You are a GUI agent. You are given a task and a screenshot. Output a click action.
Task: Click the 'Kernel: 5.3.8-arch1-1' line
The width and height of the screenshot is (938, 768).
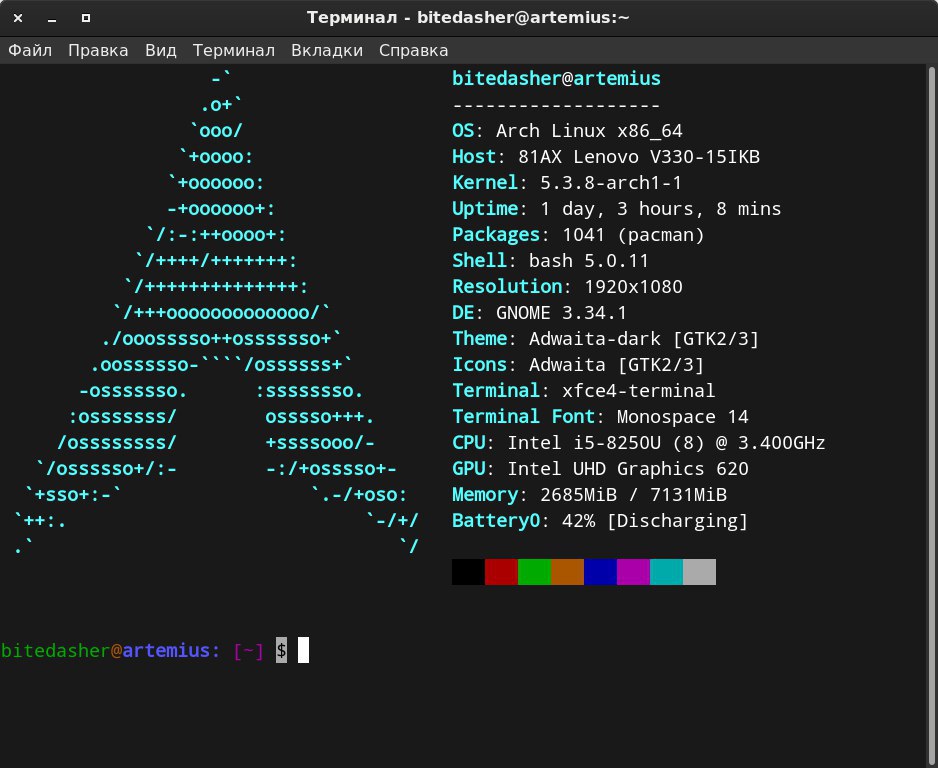click(x=567, y=182)
